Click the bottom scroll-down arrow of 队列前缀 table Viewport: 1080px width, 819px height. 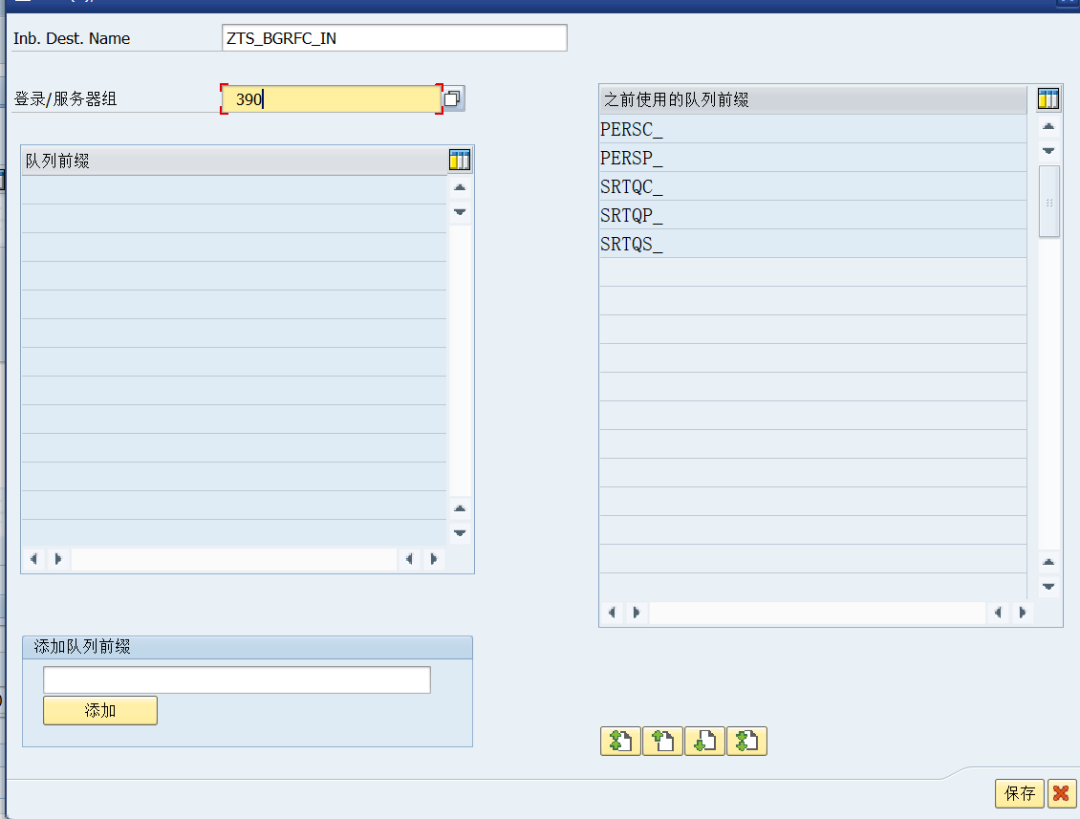tap(460, 533)
